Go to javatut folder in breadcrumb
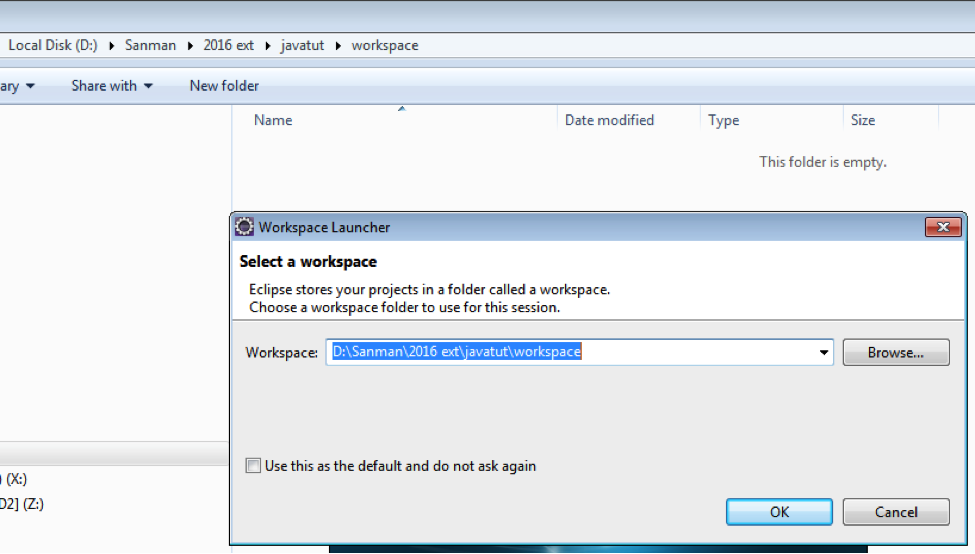Screen dimensions: 975x554 302,45
